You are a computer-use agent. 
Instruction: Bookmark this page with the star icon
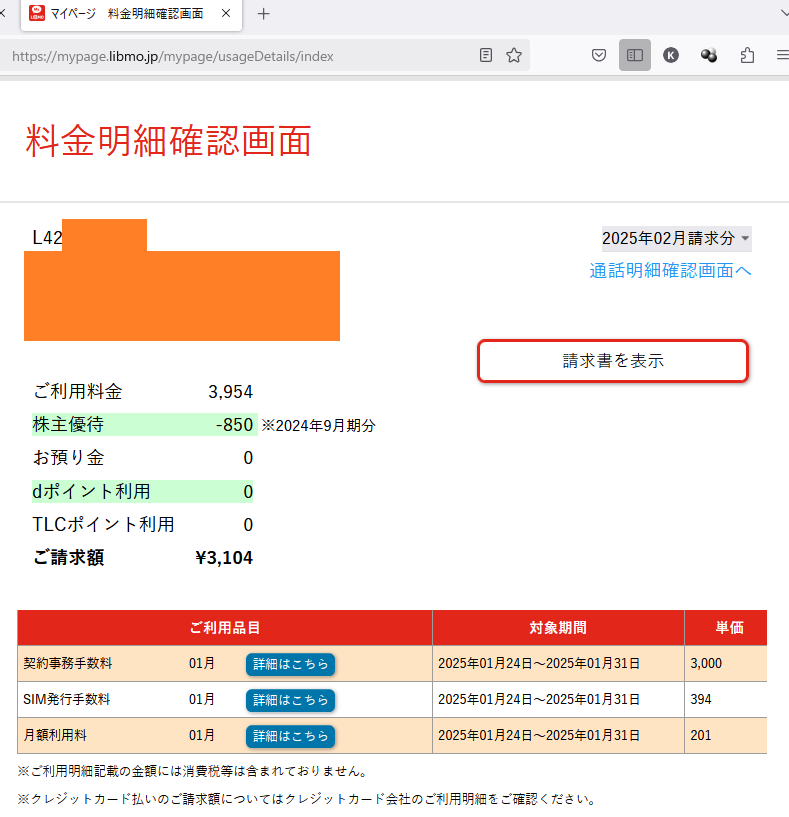(x=514, y=56)
